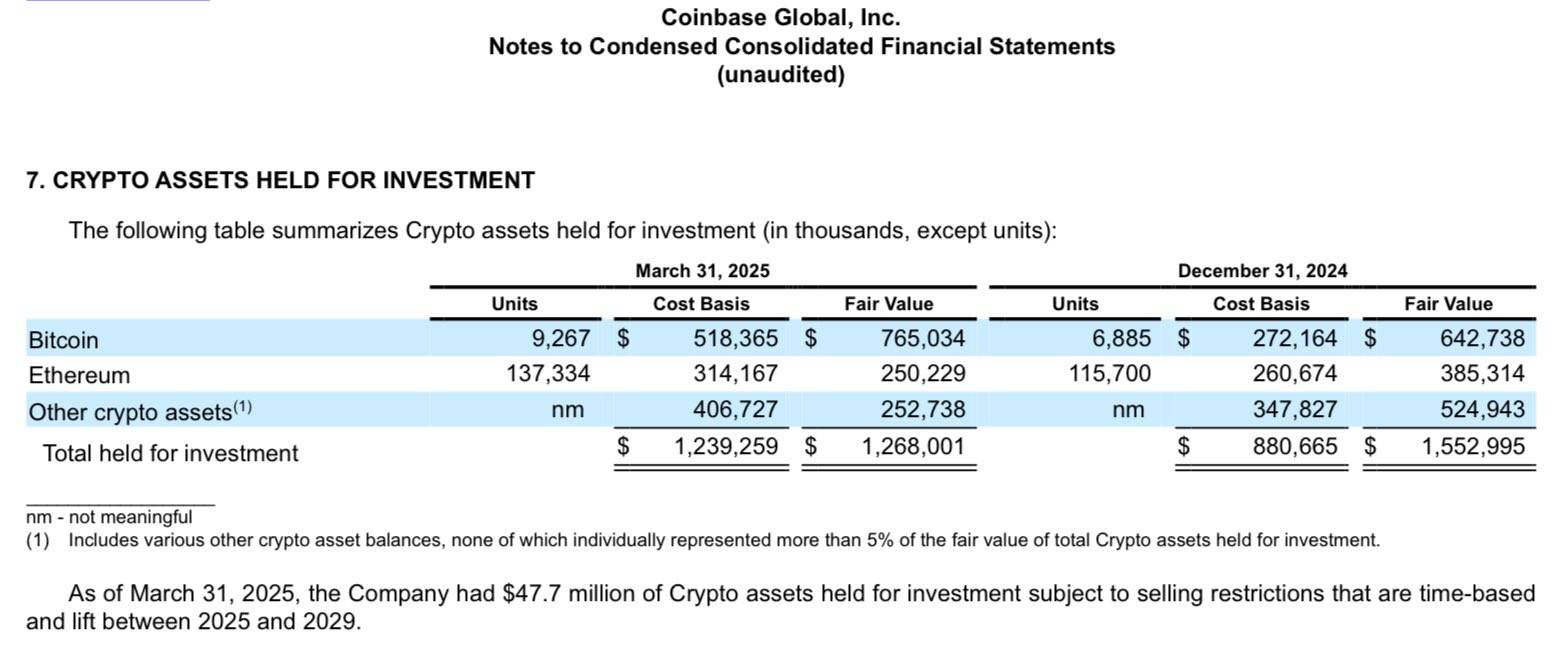This screenshot has height=648, width=1552.
Task: Click December Bitcoin units 6,885
Action: [1121, 339]
